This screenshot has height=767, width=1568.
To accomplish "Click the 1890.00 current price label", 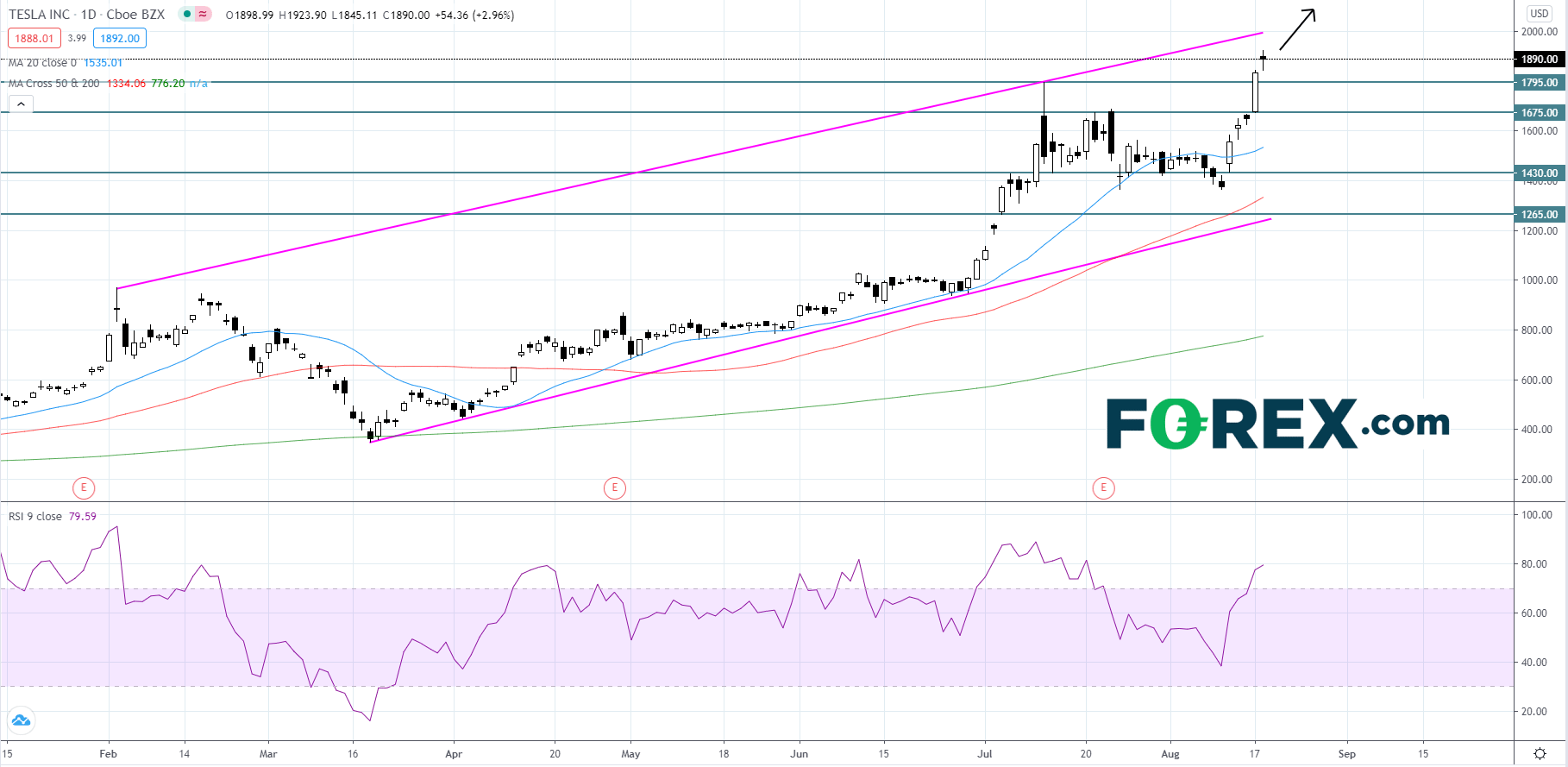I will click(x=1540, y=60).
